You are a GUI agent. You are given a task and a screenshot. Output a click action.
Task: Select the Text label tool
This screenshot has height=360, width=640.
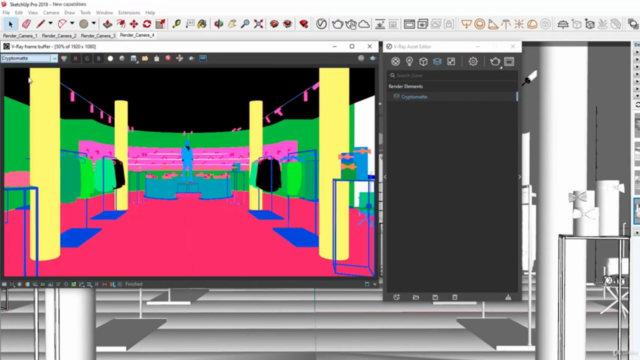click(x=190, y=24)
